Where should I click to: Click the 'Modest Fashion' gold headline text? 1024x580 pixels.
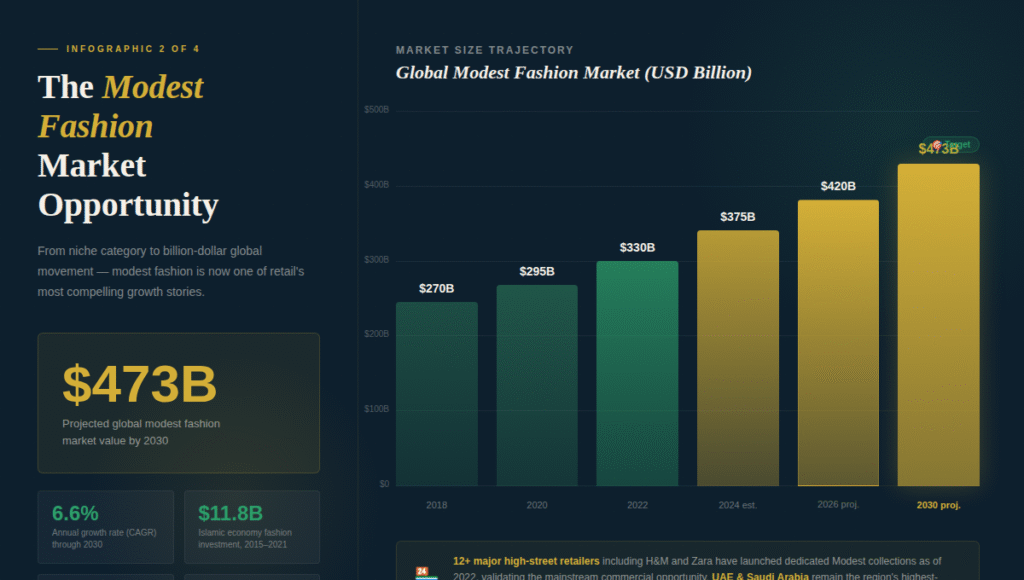[120, 107]
